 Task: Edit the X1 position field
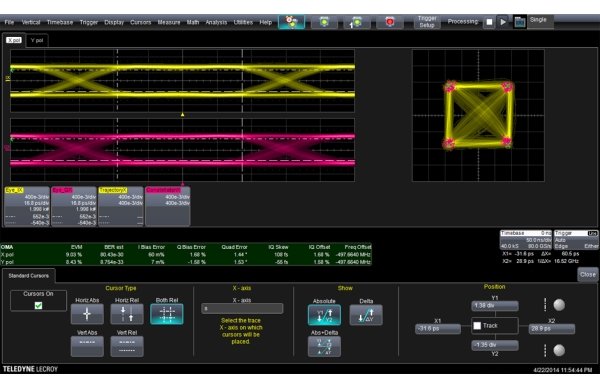click(x=438, y=329)
